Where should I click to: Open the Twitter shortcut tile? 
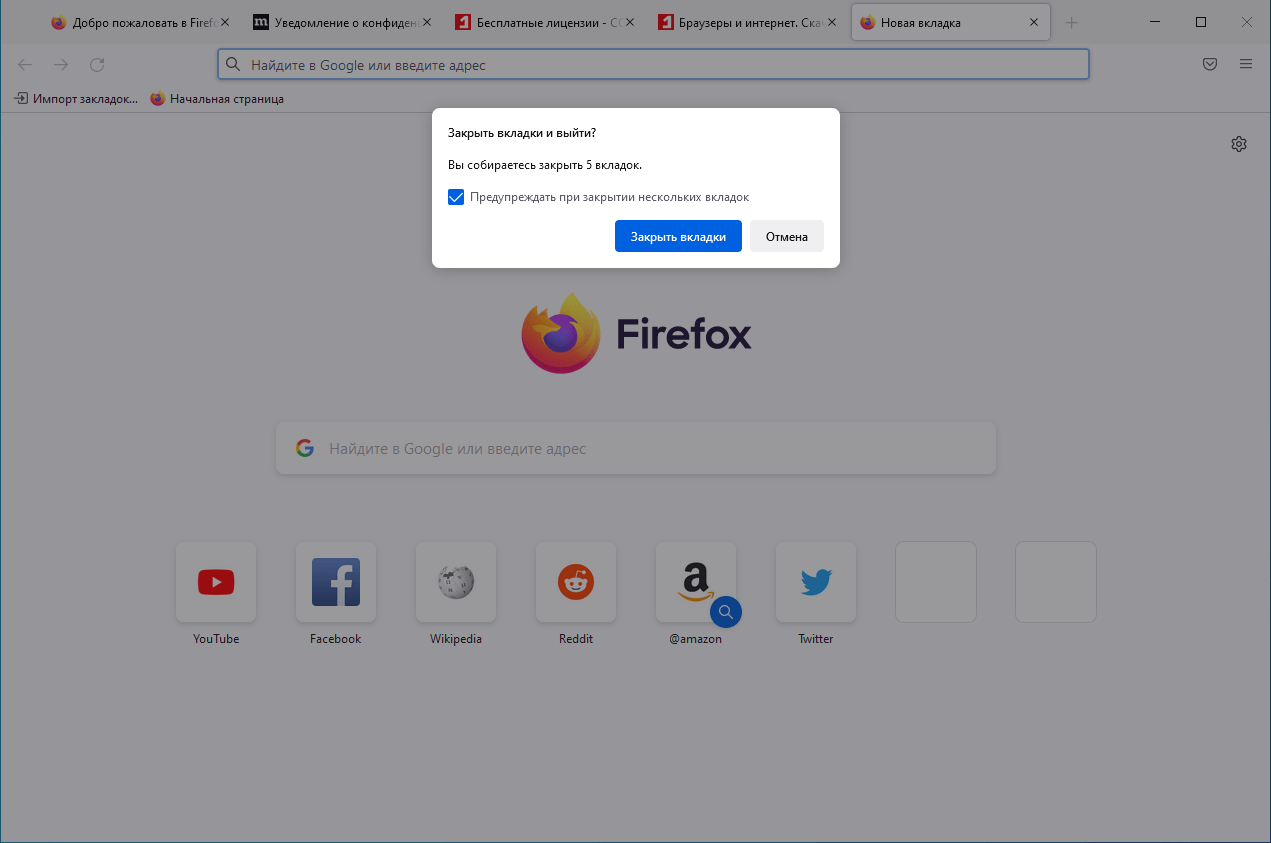click(x=816, y=582)
